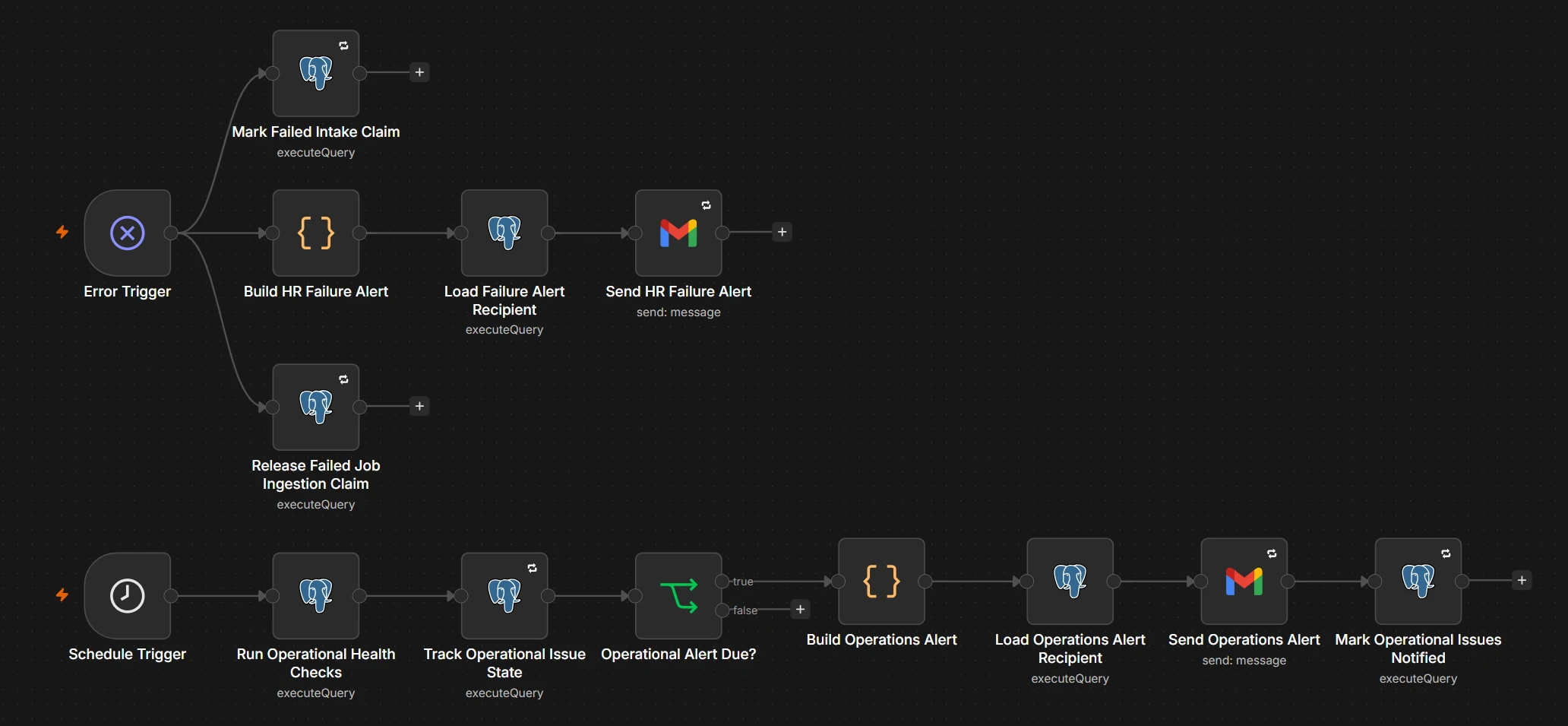Select the Track Operational Issue State Postgres node
The image size is (1568, 726).
[x=504, y=596]
